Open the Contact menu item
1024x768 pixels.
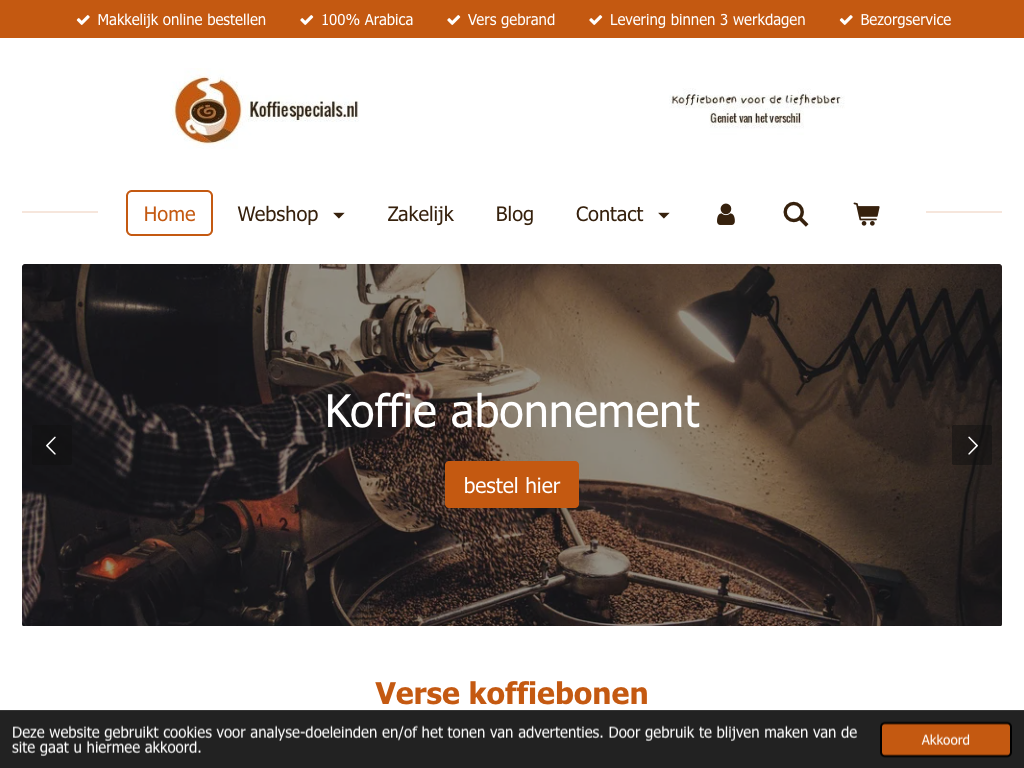point(609,214)
